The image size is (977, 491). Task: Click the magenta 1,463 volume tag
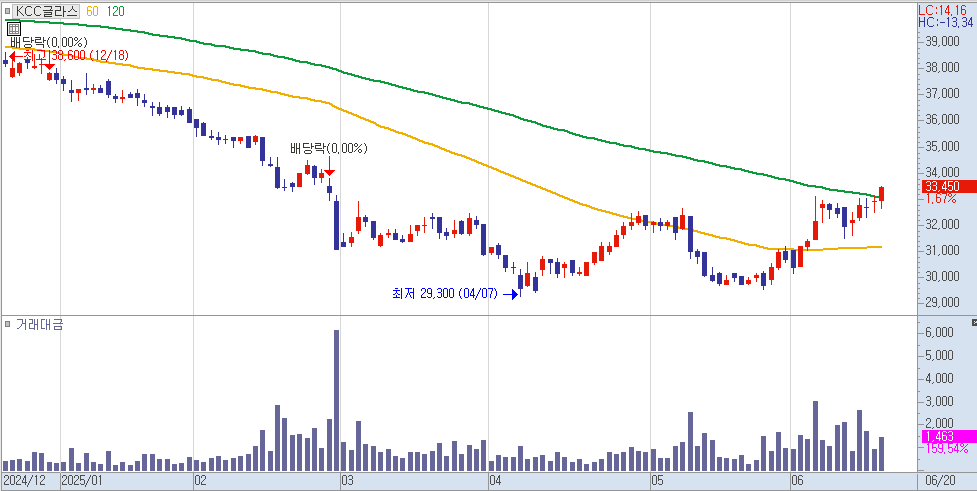pos(948,436)
